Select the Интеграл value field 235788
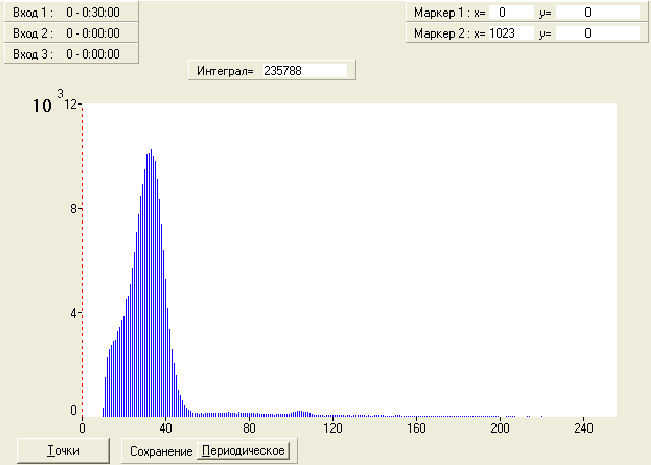 pyautogui.click(x=305, y=71)
